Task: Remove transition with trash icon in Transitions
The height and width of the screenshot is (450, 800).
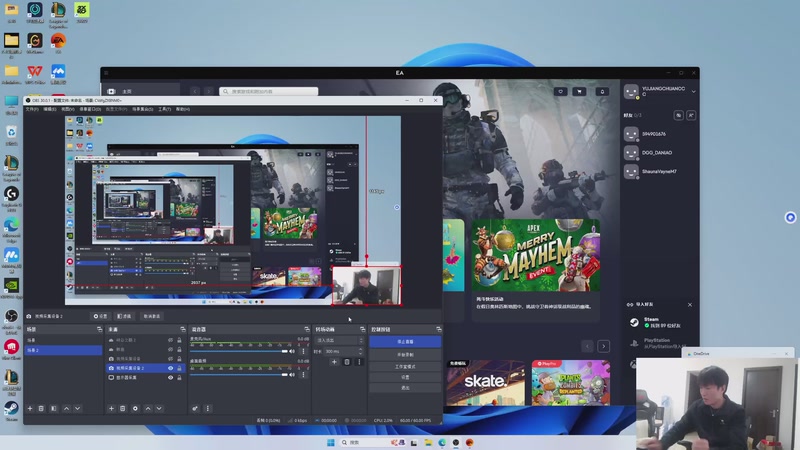Action: [347, 362]
